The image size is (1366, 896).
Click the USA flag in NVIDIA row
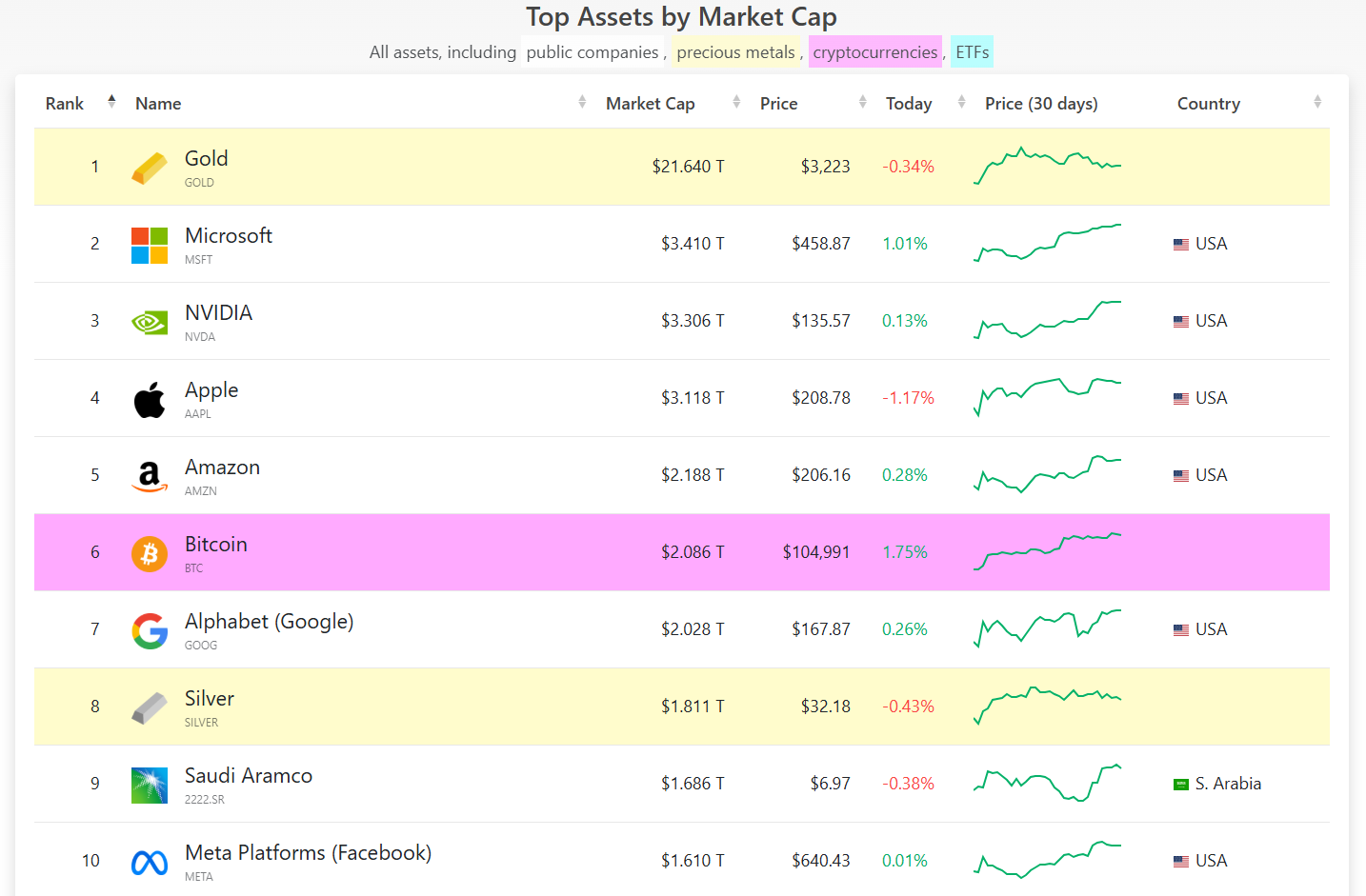point(1181,322)
